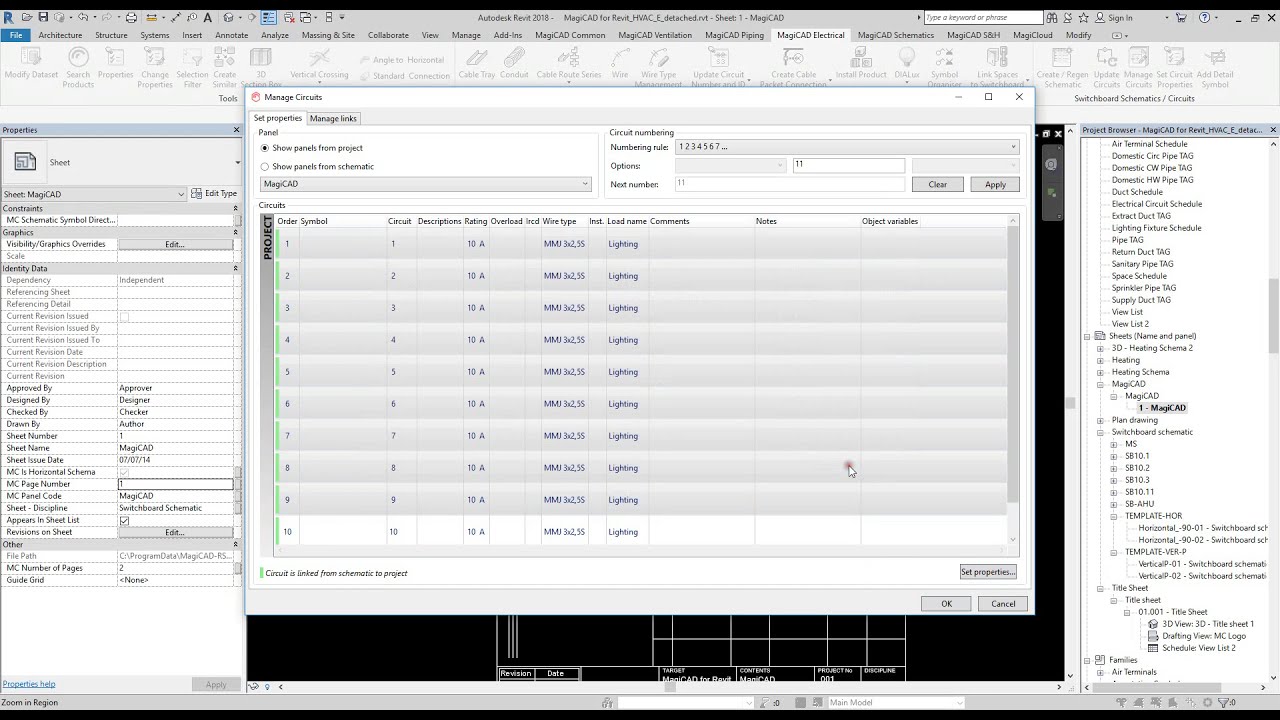Select 'Drafting View: MC Logo' in Project Browser
Image resolution: width=1280 pixels, height=720 pixels.
(1204, 636)
